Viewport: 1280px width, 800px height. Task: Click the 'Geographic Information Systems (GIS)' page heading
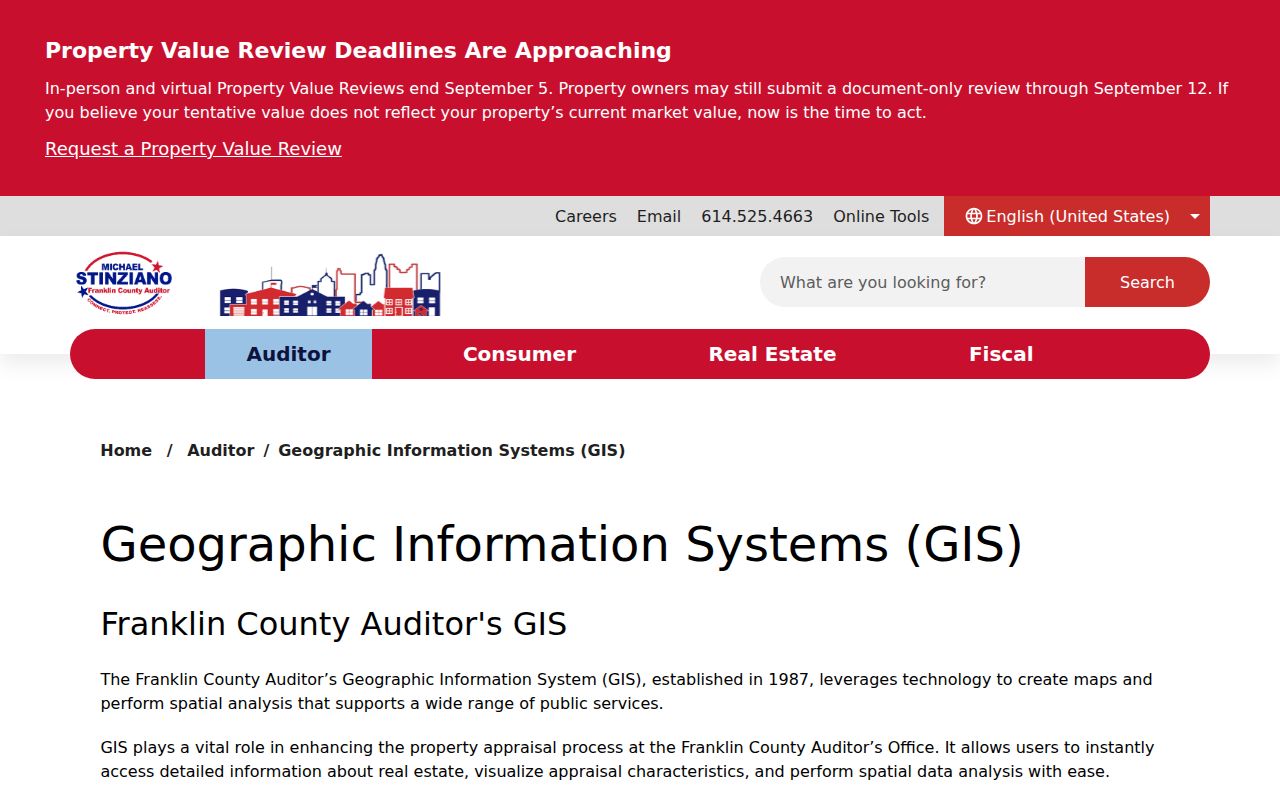tap(562, 545)
